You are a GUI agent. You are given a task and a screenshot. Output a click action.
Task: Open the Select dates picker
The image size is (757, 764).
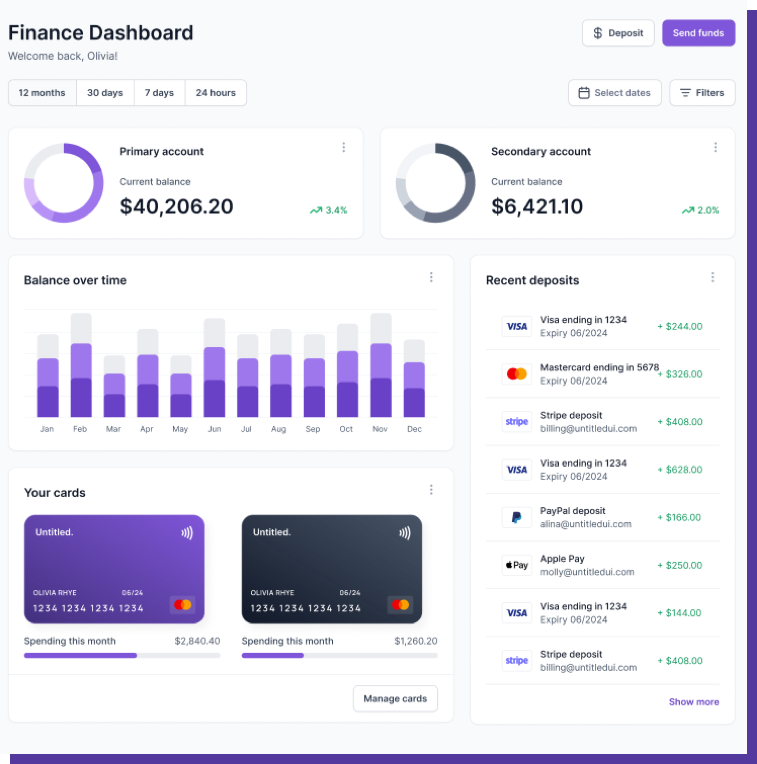pyautogui.click(x=615, y=93)
